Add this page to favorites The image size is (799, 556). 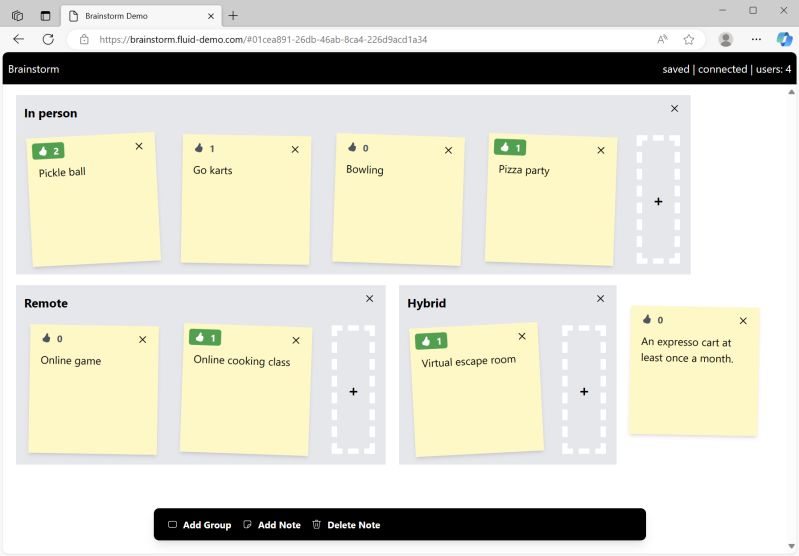[x=688, y=39]
